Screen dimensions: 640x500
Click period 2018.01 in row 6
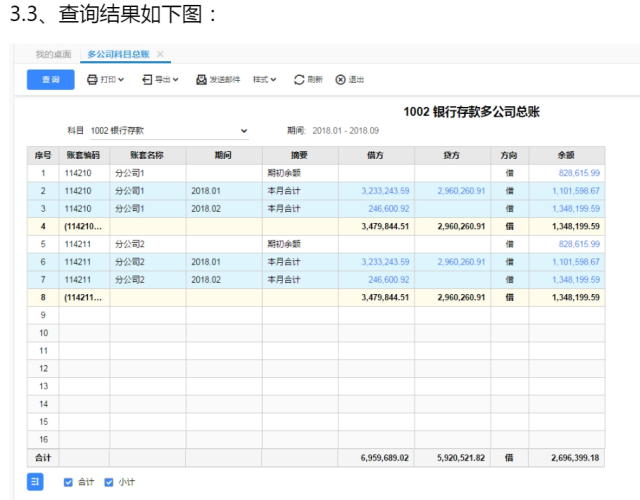206,262
